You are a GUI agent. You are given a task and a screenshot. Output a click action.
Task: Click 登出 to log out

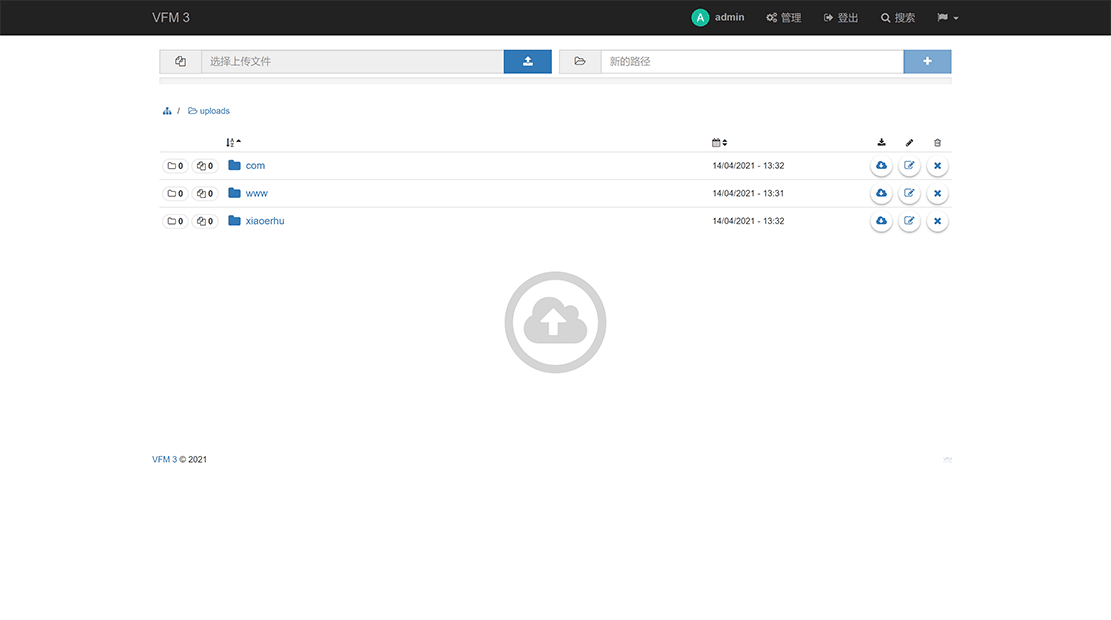(x=841, y=18)
